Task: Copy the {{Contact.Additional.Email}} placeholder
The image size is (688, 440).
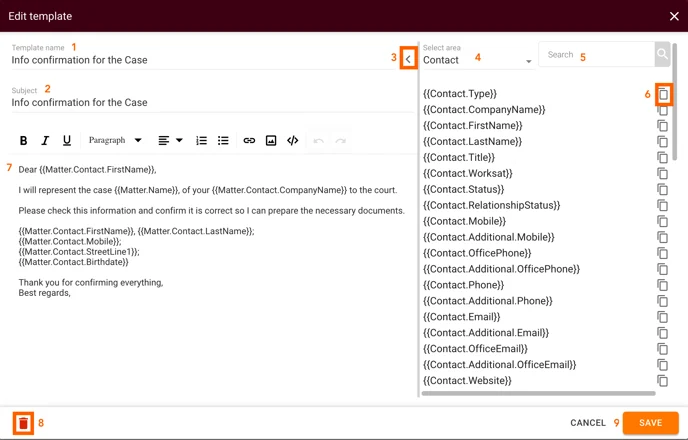Action: tap(663, 333)
